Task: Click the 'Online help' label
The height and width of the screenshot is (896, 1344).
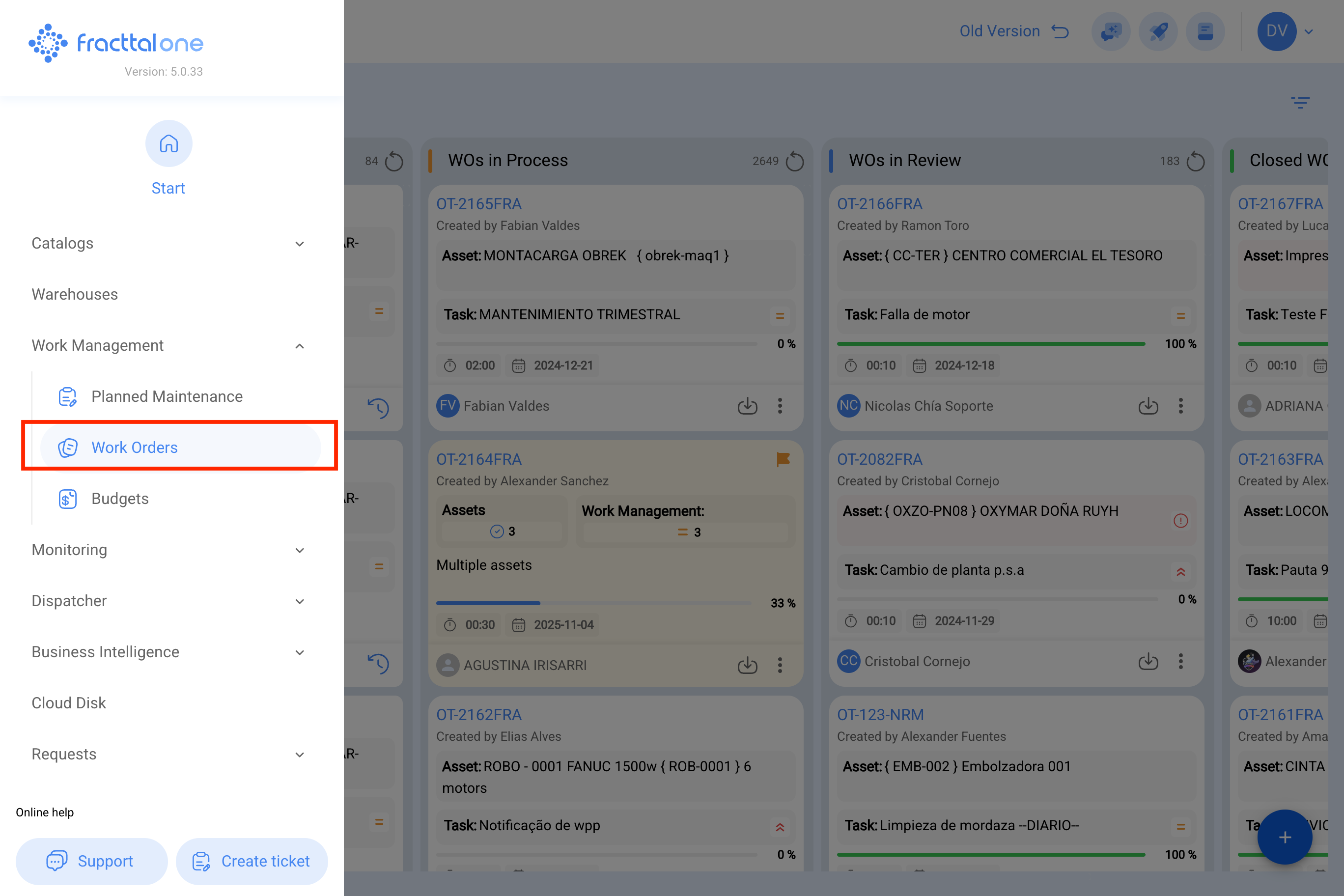Action: tap(45, 812)
